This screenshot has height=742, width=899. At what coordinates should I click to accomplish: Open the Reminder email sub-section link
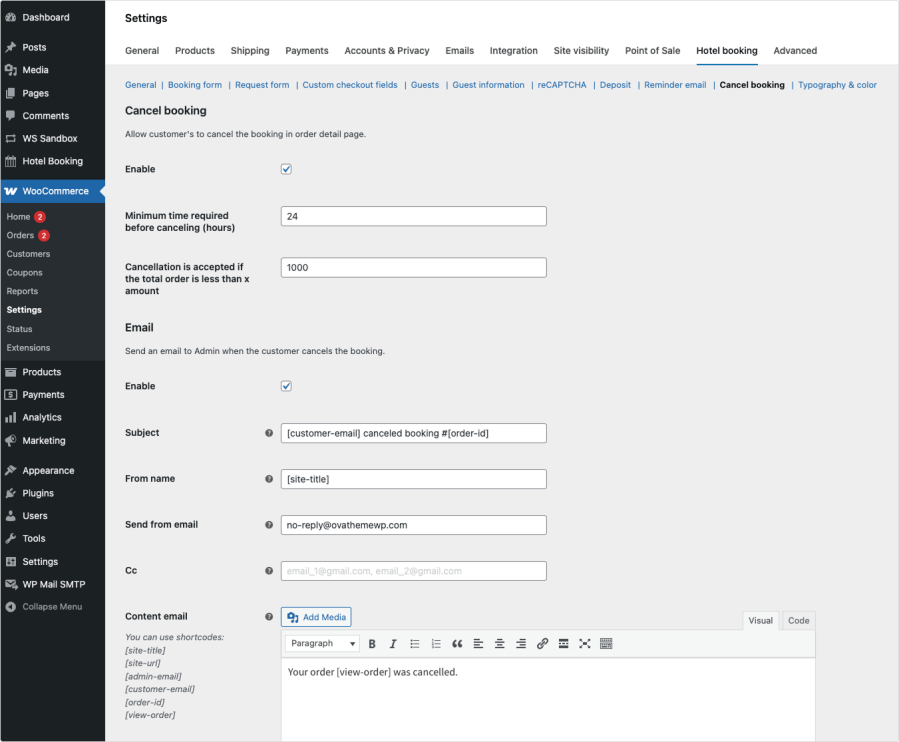675,85
